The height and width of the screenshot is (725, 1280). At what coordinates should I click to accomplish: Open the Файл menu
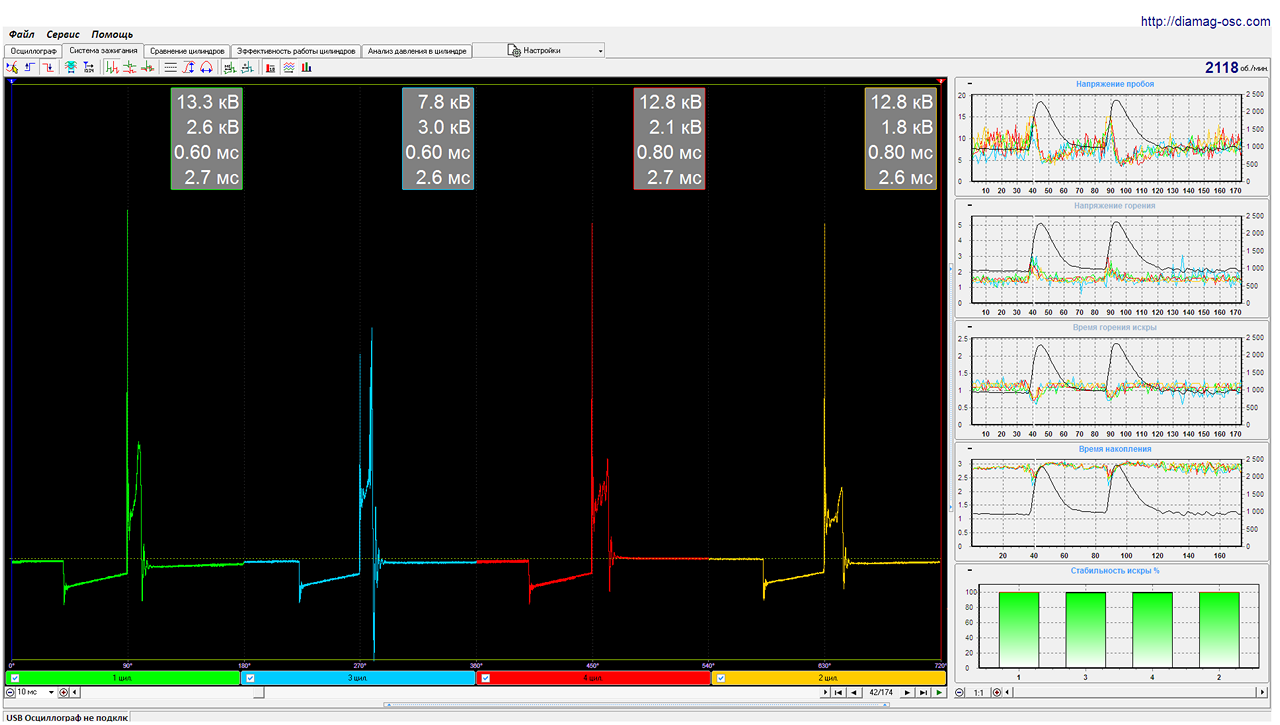click(x=21, y=34)
